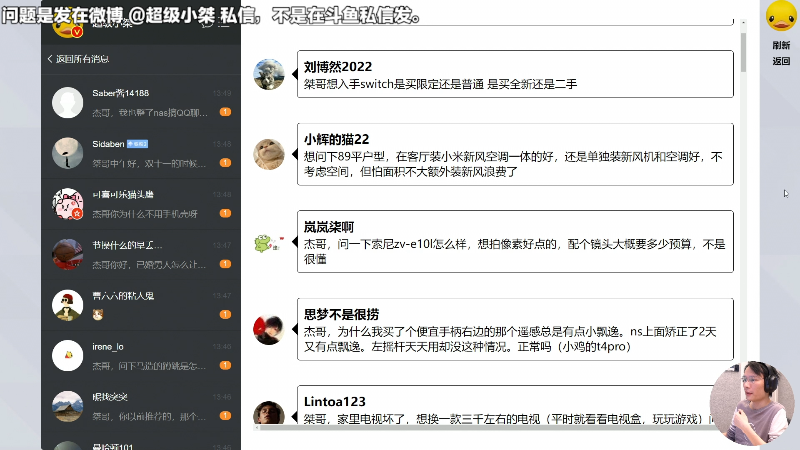Click the 13:49 timestamp on Saber row
Screen dimensions: 800x450
pos(222,93)
